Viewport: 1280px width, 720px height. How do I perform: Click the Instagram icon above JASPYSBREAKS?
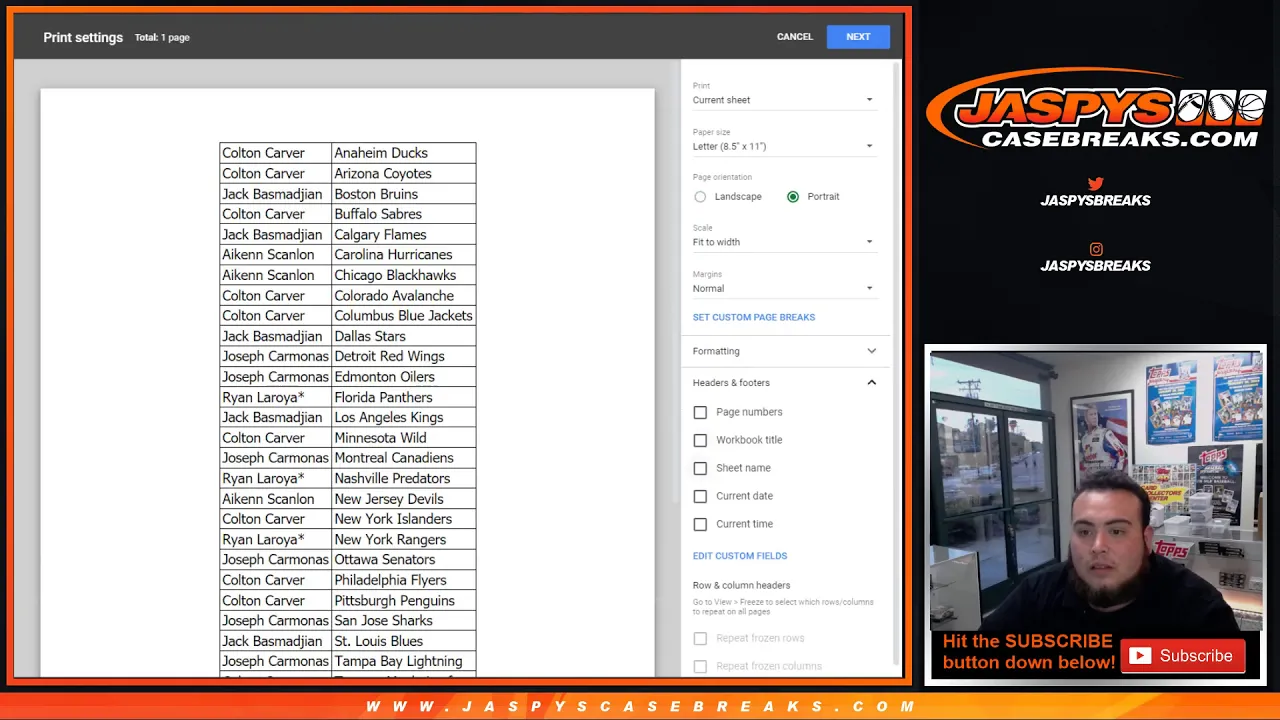click(x=1096, y=249)
